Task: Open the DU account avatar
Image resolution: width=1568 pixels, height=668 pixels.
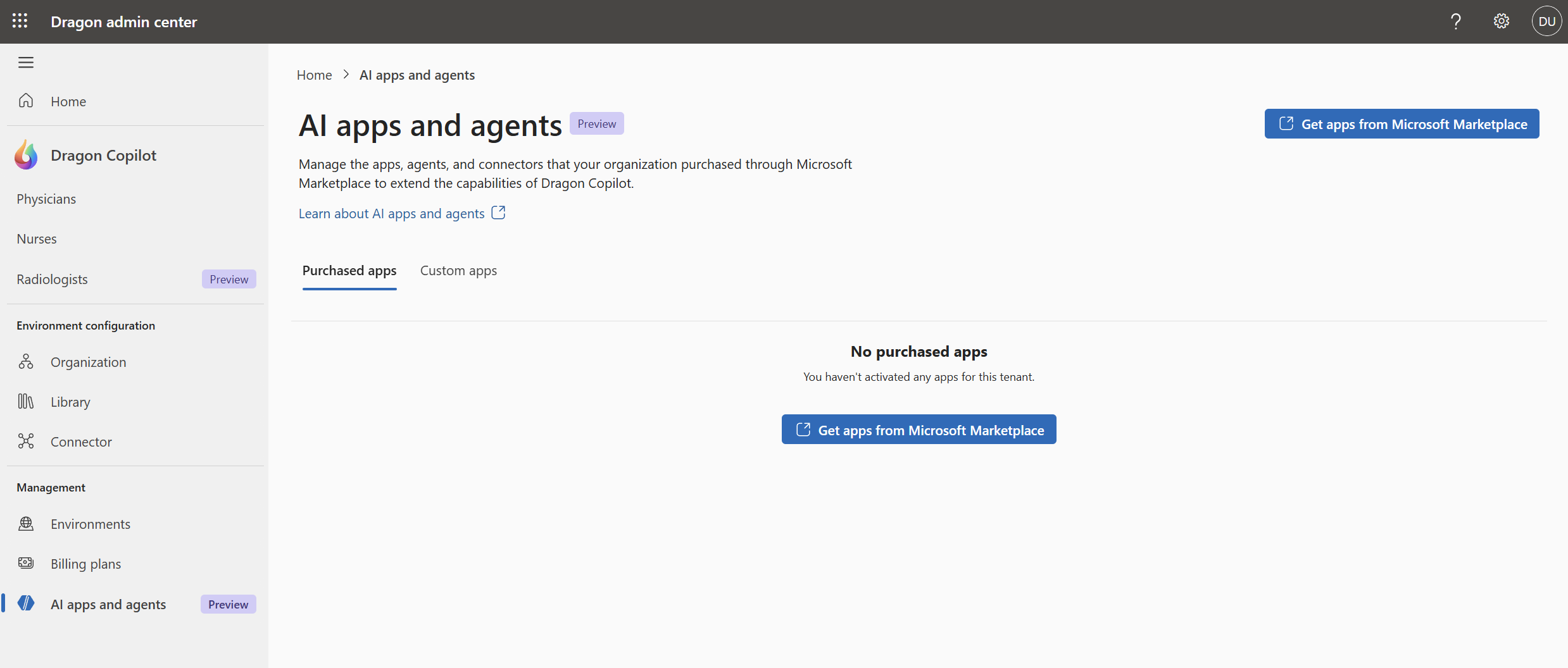Action: 1546,22
